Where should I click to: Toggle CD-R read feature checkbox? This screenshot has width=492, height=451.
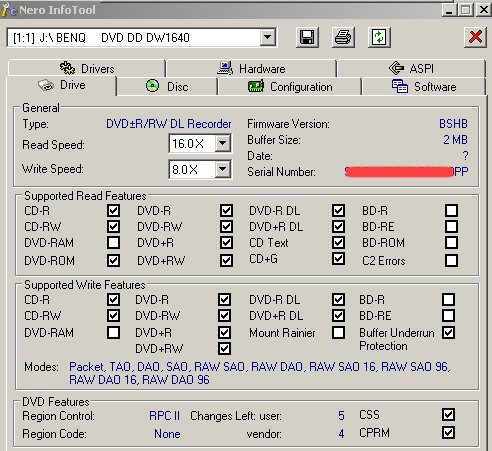(113, 210)
